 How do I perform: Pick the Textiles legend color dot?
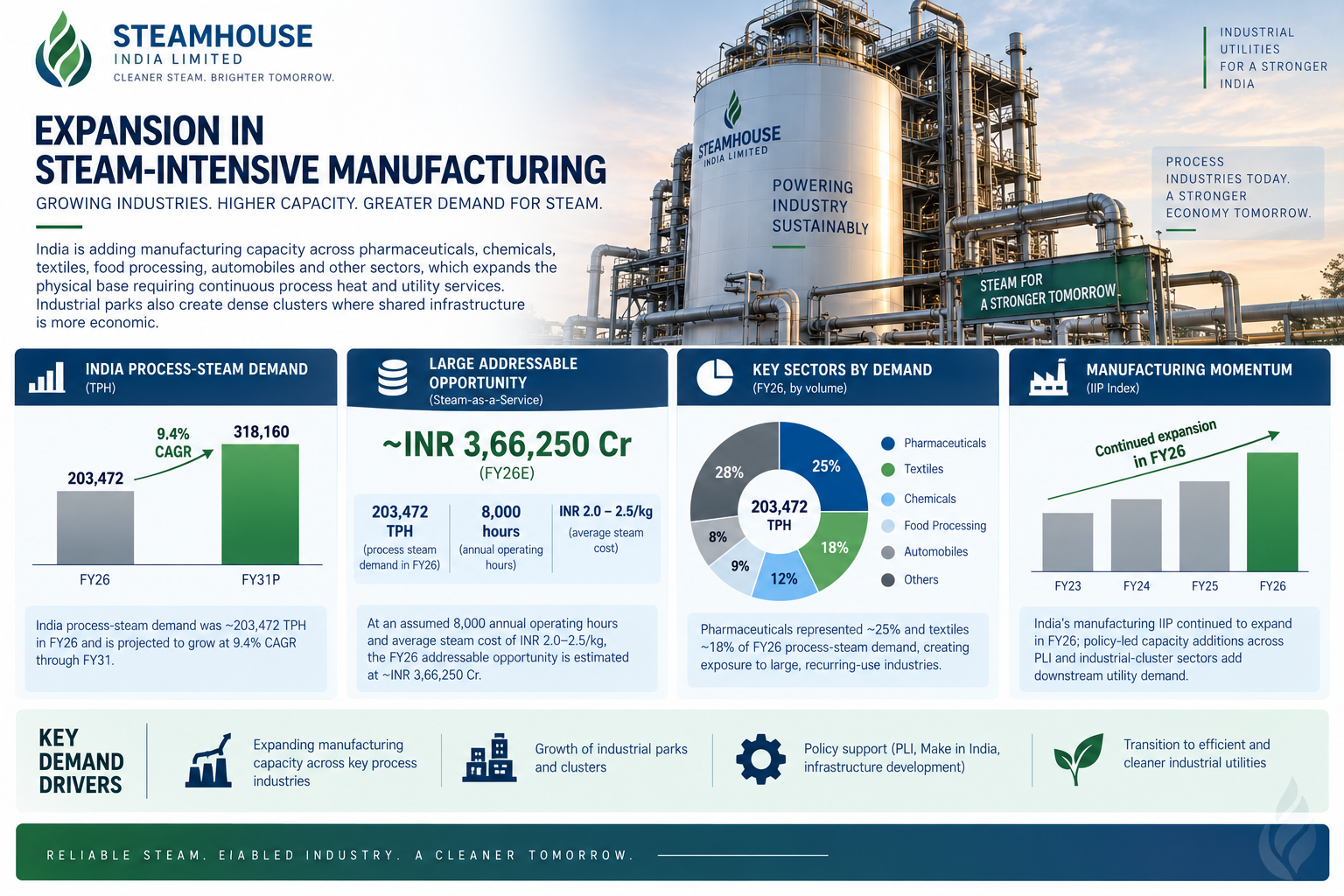tap(888, 470)
